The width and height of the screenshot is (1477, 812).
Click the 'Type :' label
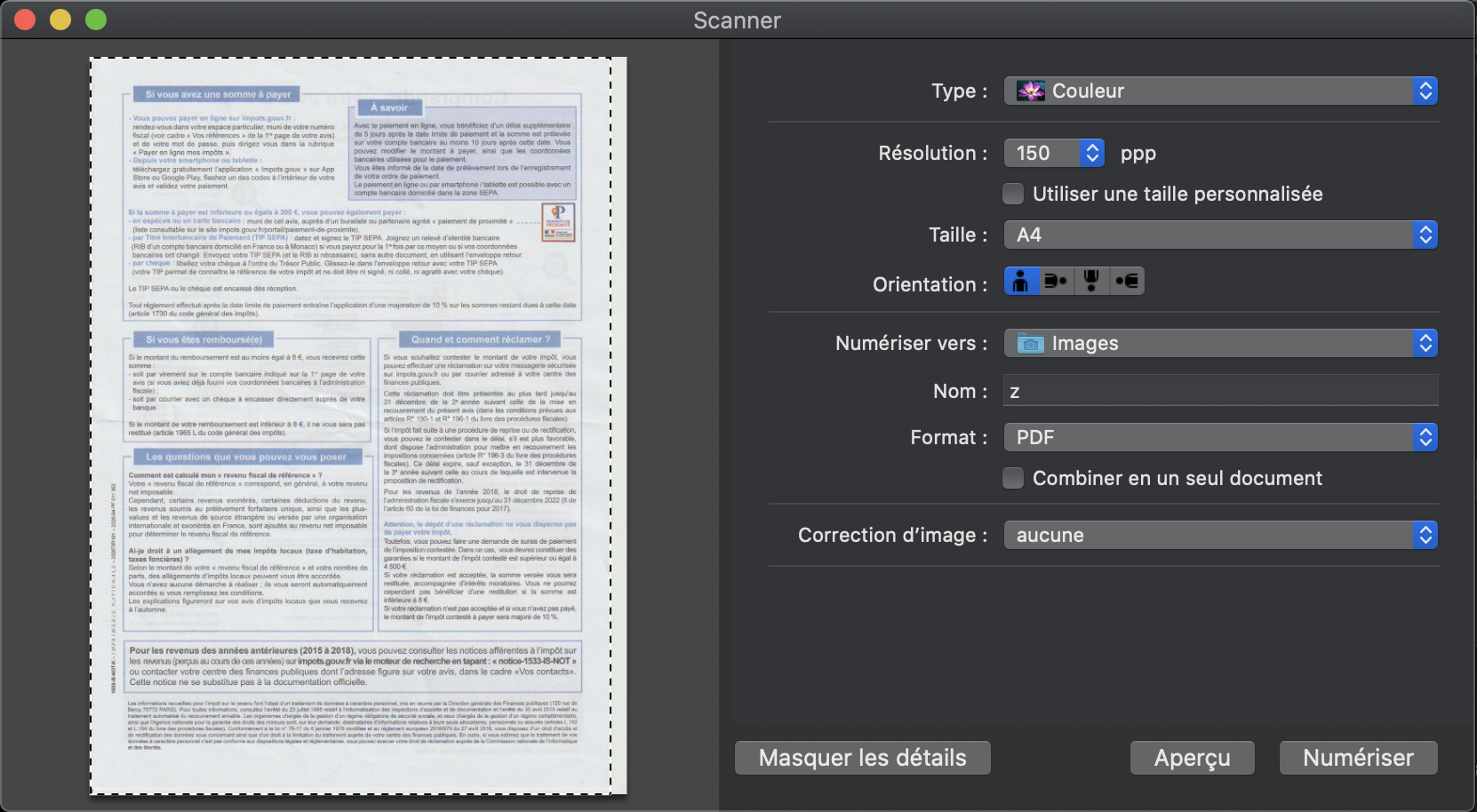[960, 91]
